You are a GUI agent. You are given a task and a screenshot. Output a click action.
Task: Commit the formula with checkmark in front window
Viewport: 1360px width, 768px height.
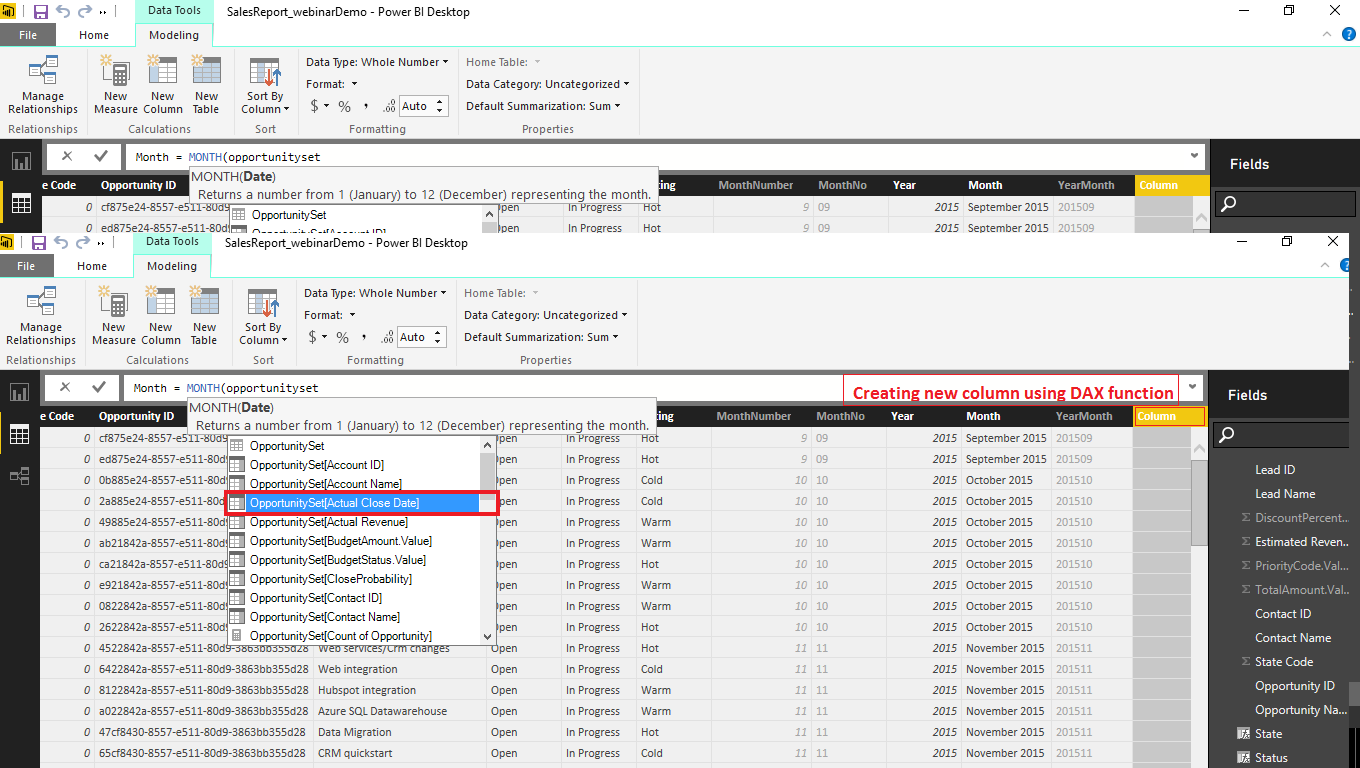[98, 387]
